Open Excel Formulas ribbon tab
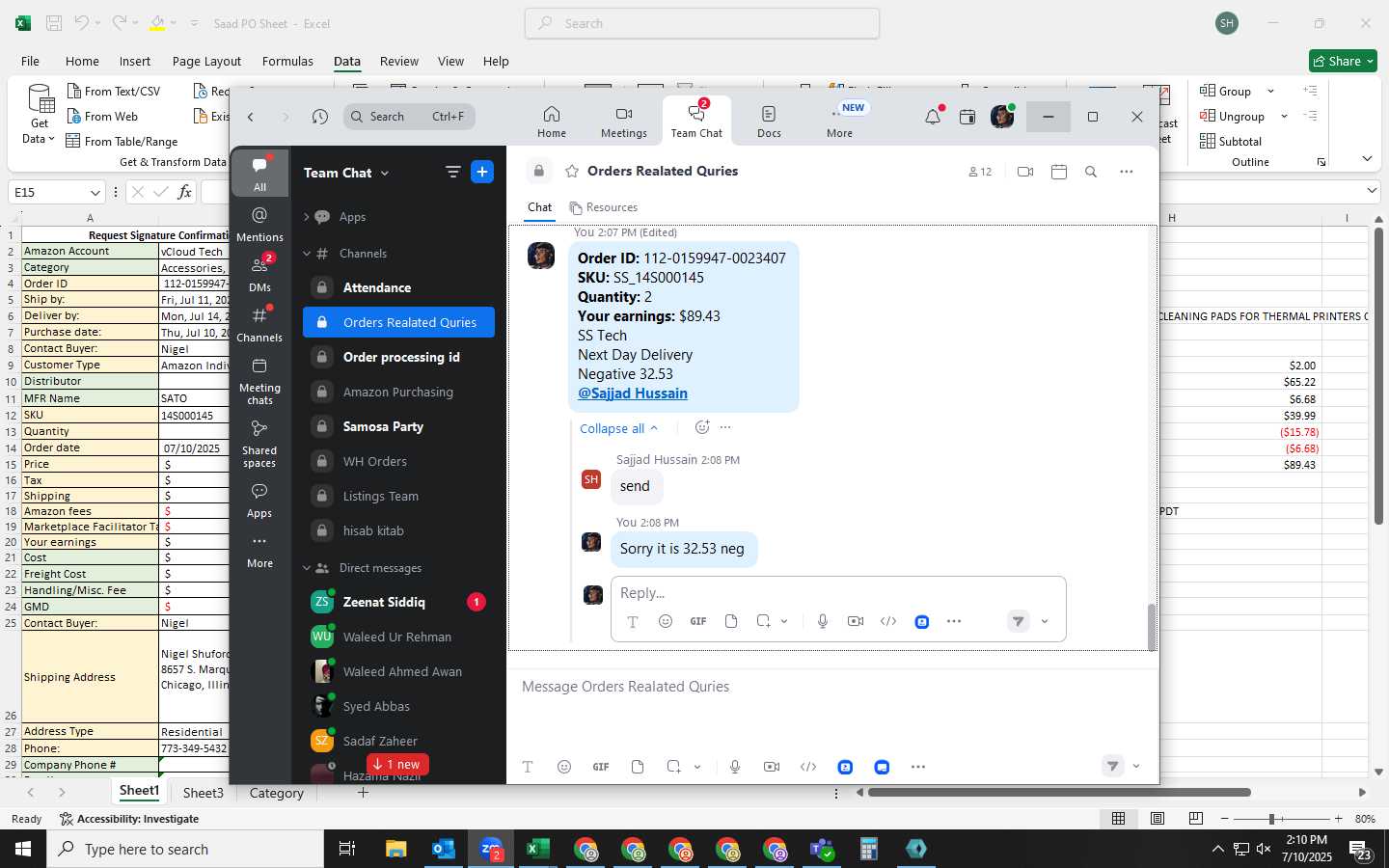Image resolution: width=1389 pixels, height=868 pixels. (x=287, y=61)
